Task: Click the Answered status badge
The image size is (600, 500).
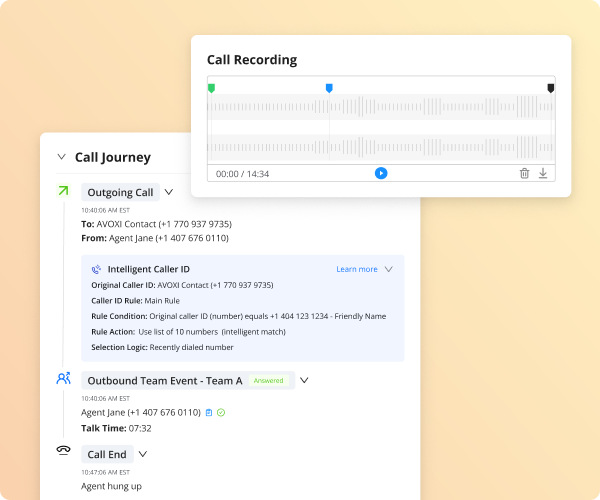Action: [x=268, y=380]
